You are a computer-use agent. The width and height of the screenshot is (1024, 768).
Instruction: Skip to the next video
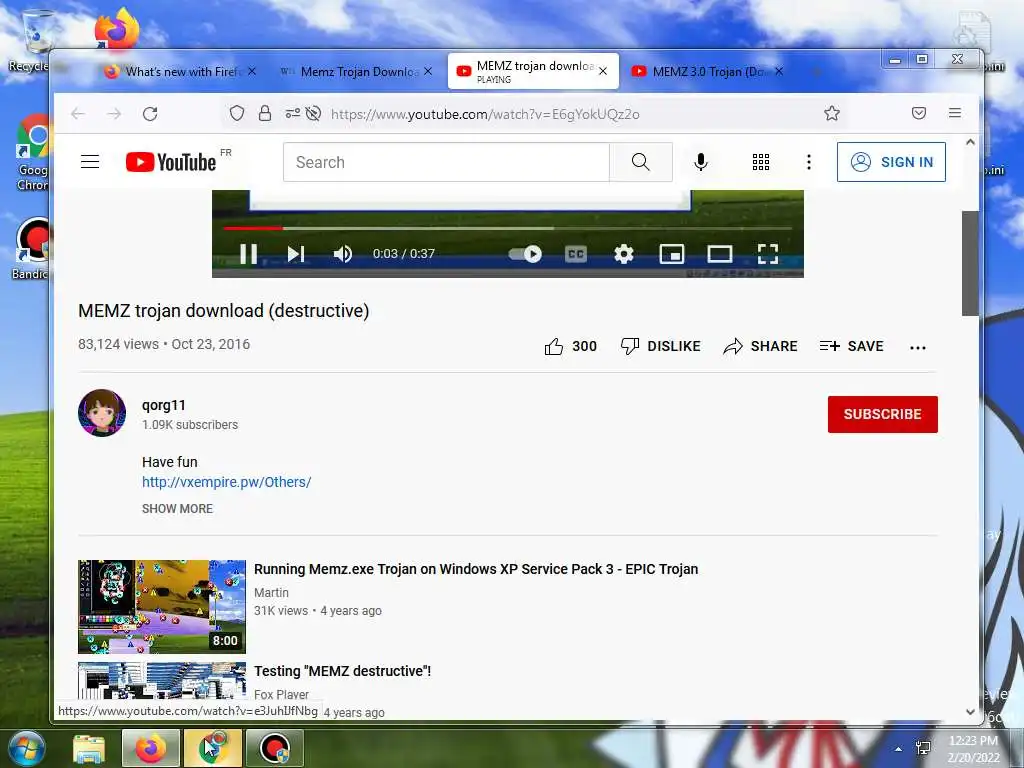pos(296,253)
